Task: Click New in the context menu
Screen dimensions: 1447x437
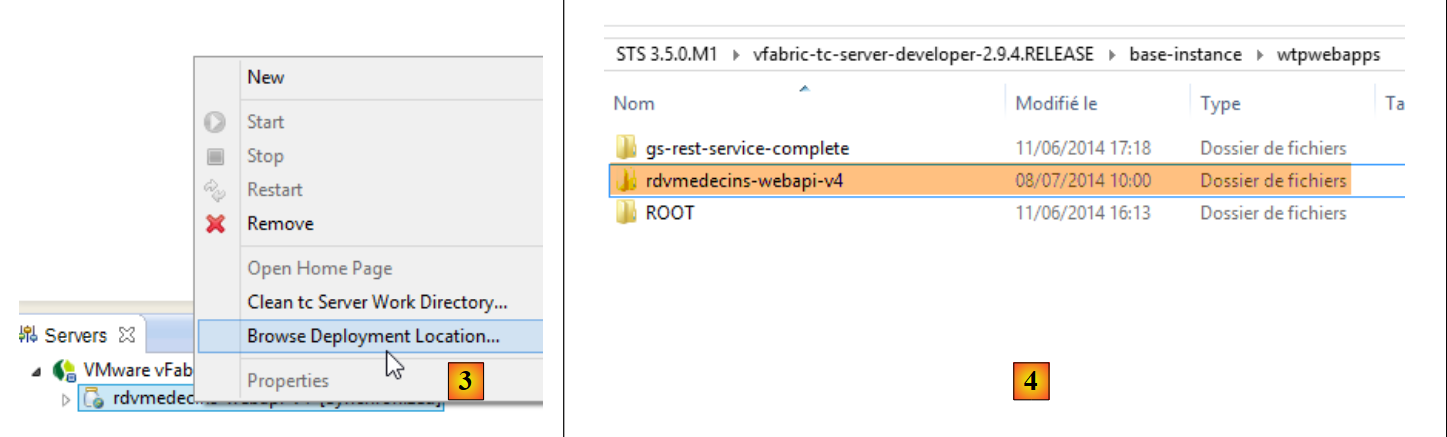Action: (x=266, y=77)
